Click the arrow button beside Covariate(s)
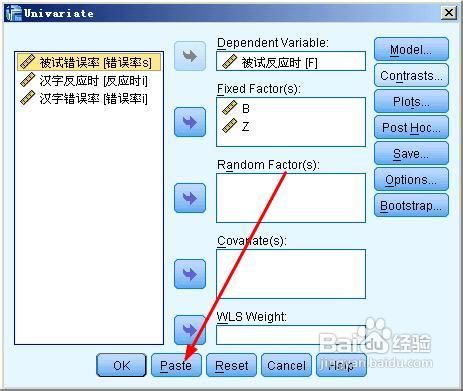 [x=190, y=274]
